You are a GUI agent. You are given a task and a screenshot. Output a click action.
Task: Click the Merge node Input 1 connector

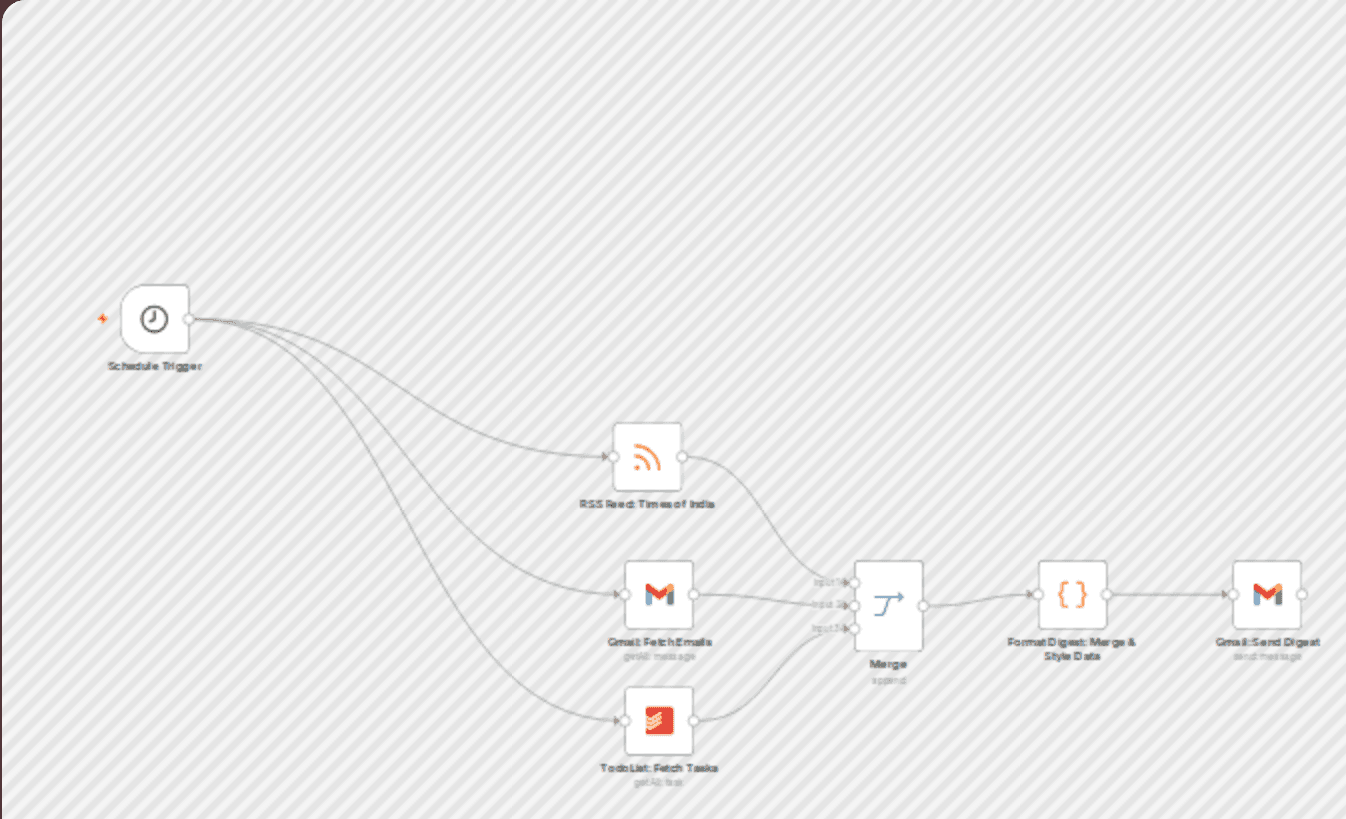(x=855, y=582)
